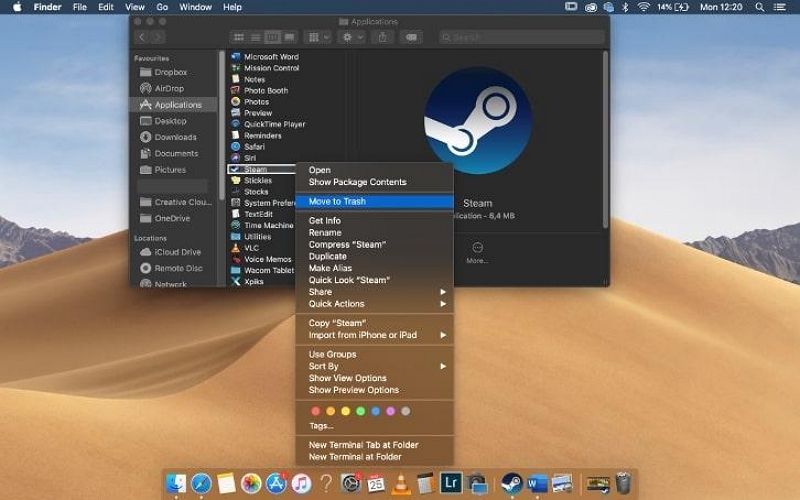The width and height of the screenshot is (800, 500).
Task: Switch Finder to list view
Action: coord(256,37)
